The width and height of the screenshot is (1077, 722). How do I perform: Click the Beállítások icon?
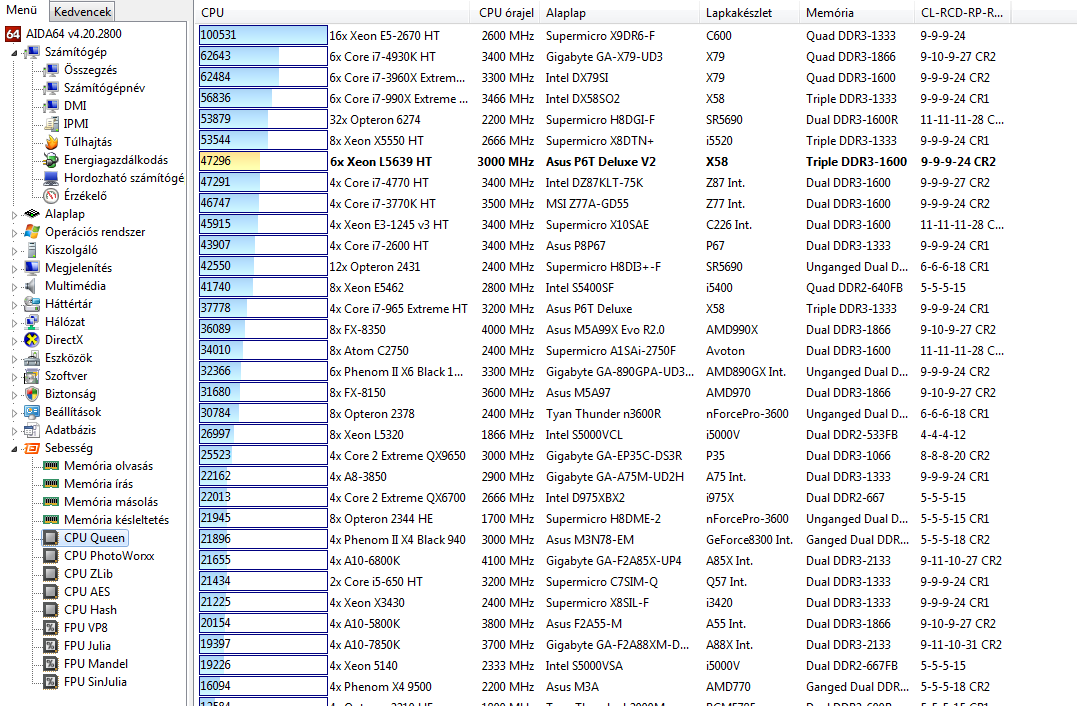(x=32, y=412)
